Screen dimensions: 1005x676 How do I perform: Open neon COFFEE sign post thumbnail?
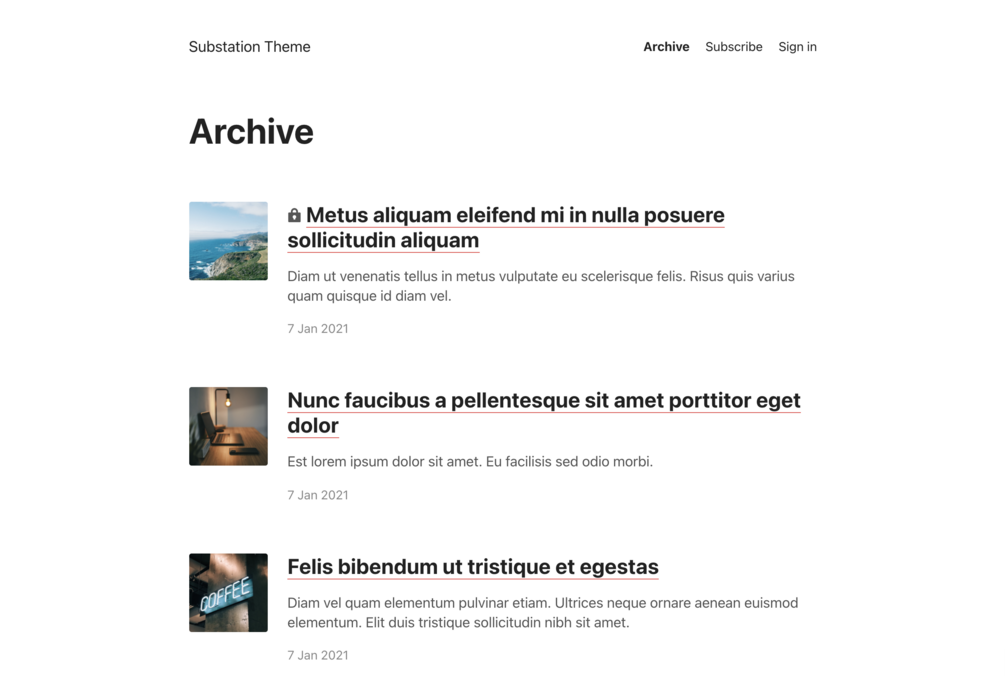pos(228,593)
